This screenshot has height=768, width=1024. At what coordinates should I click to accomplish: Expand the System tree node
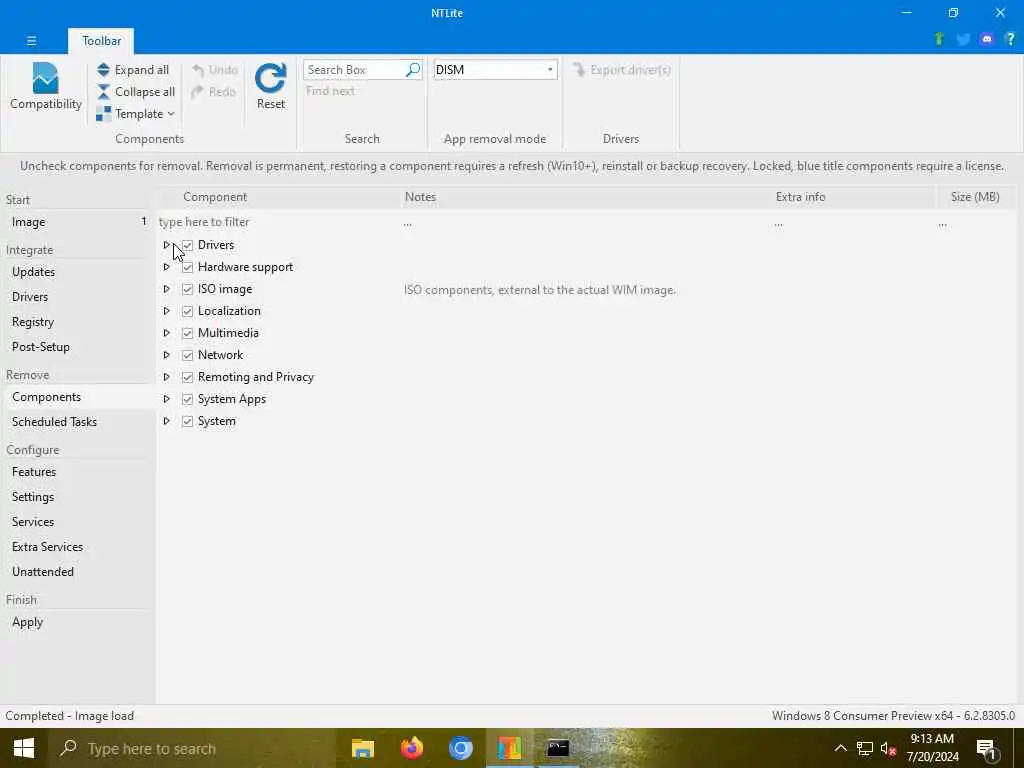(167, 421)
